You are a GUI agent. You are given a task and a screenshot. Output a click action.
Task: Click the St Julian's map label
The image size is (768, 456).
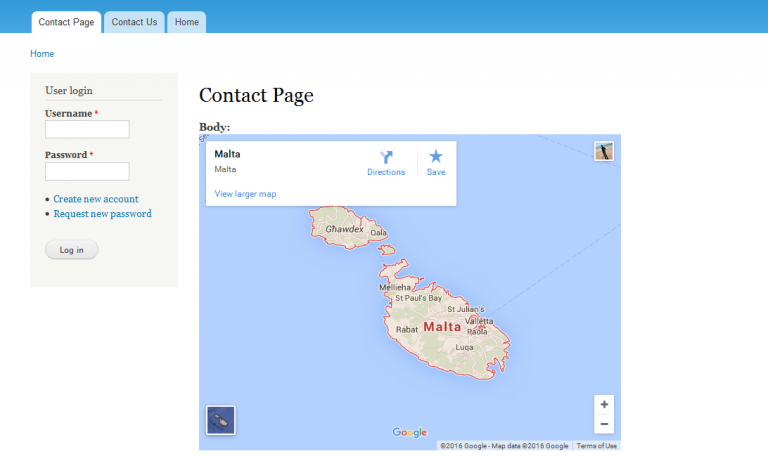click(465, 309)
